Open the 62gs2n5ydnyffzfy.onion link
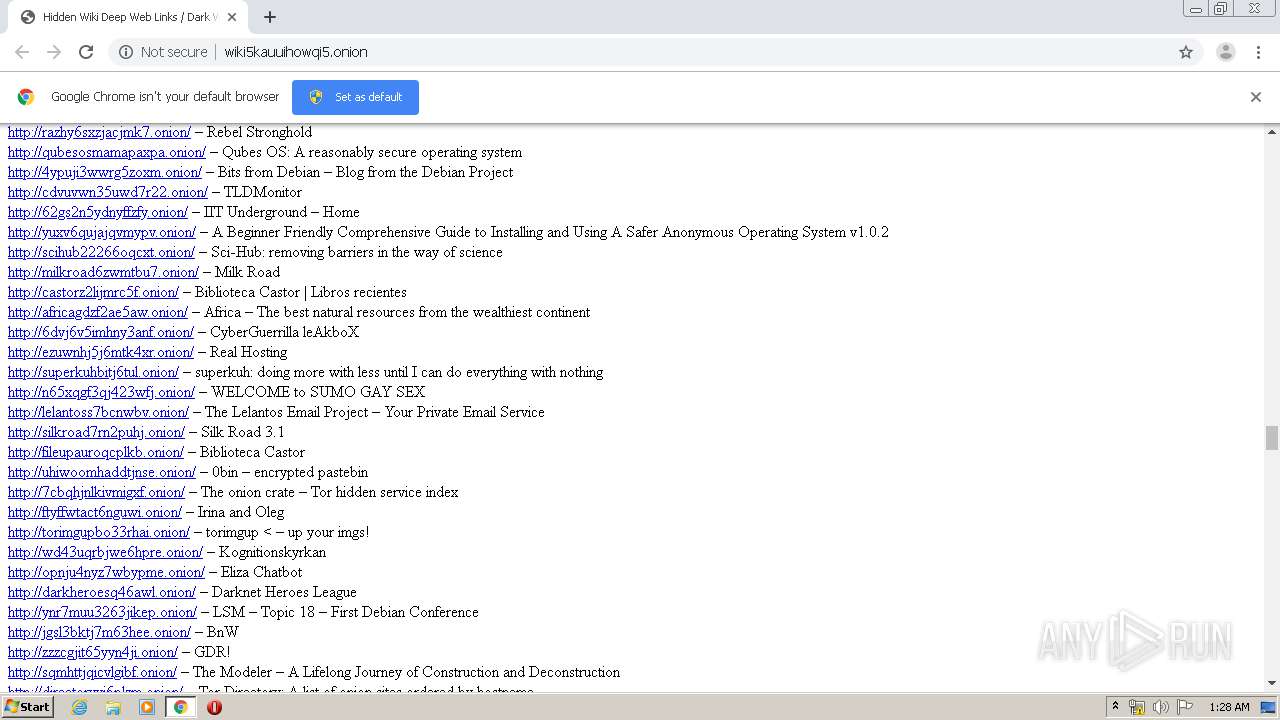The width and height of the screenshot is (1280, 720). (x=98, y=212)
